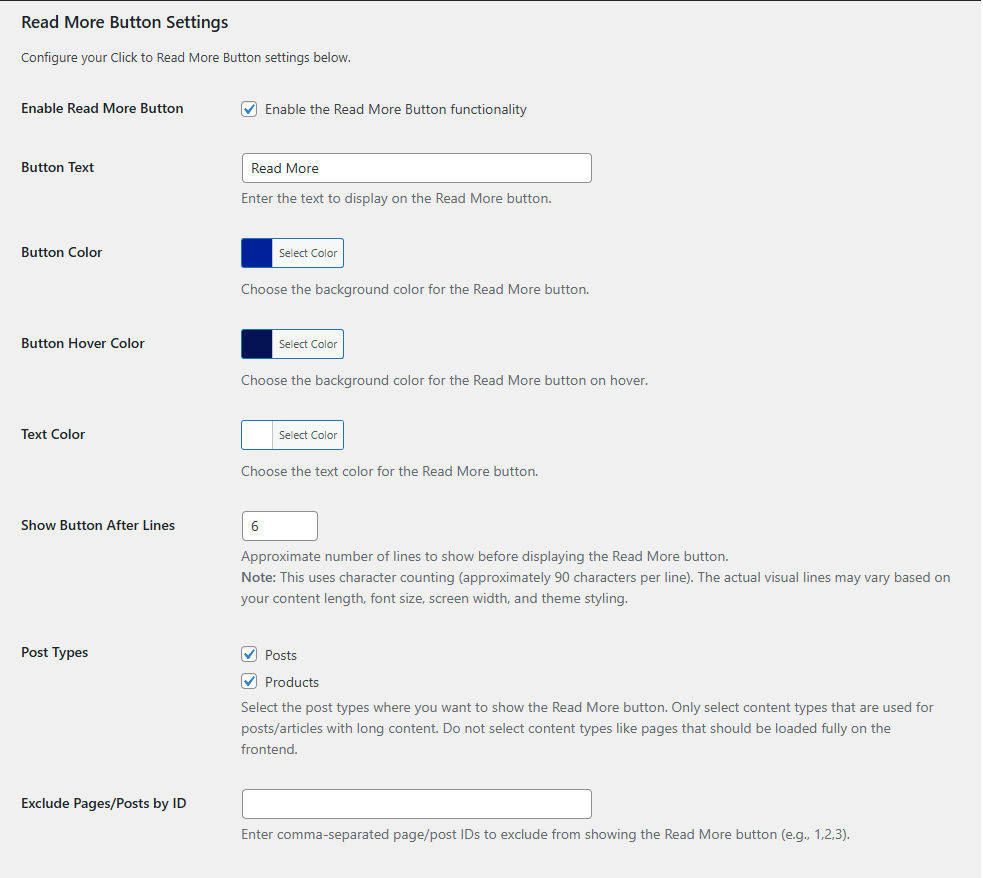Click the navy Button Hover Color swatch

254,343
